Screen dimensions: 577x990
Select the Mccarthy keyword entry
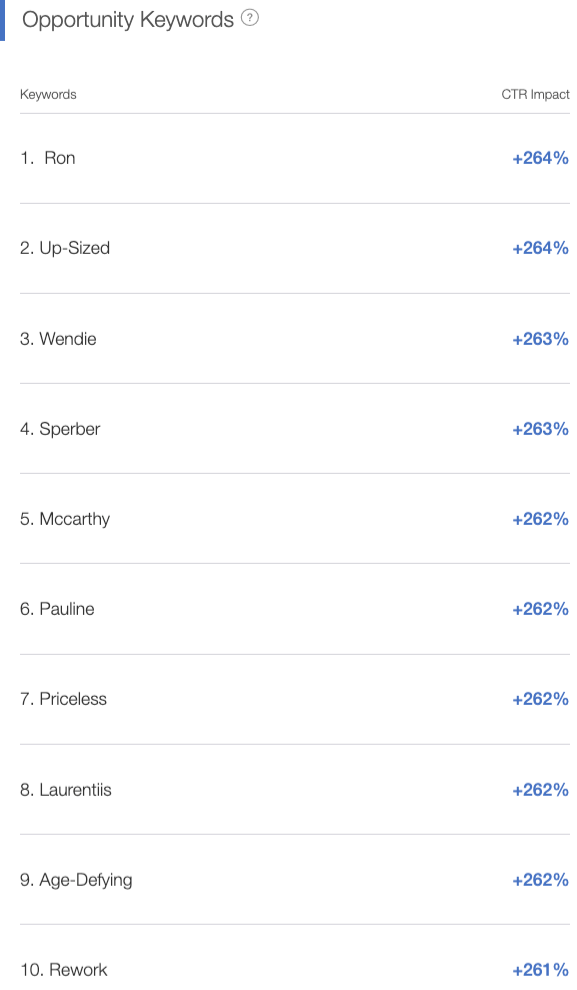pyautogui.click(x=74, y=520)
